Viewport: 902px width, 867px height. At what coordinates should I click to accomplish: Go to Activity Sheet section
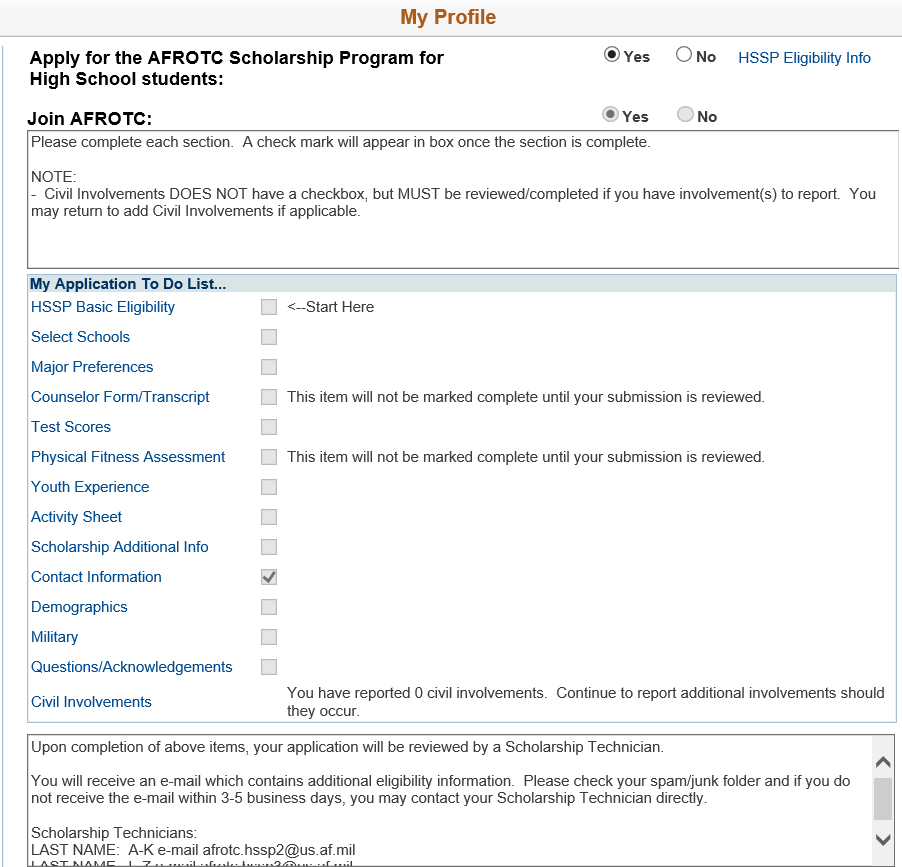(76, 517)
